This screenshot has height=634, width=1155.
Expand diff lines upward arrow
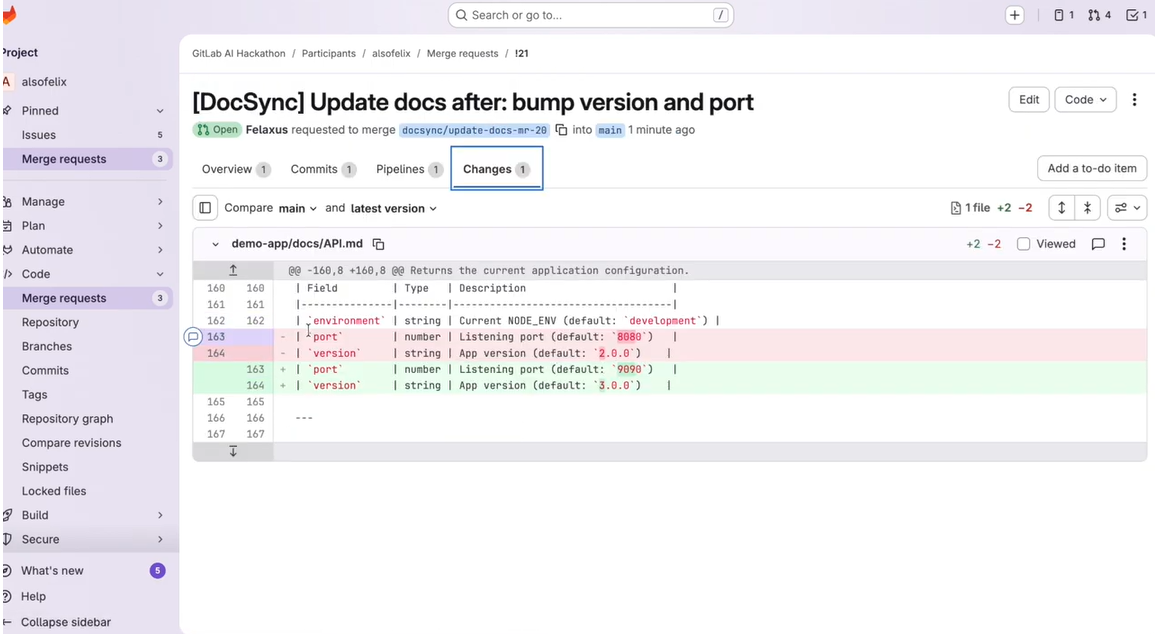click(x=233, y=270)
